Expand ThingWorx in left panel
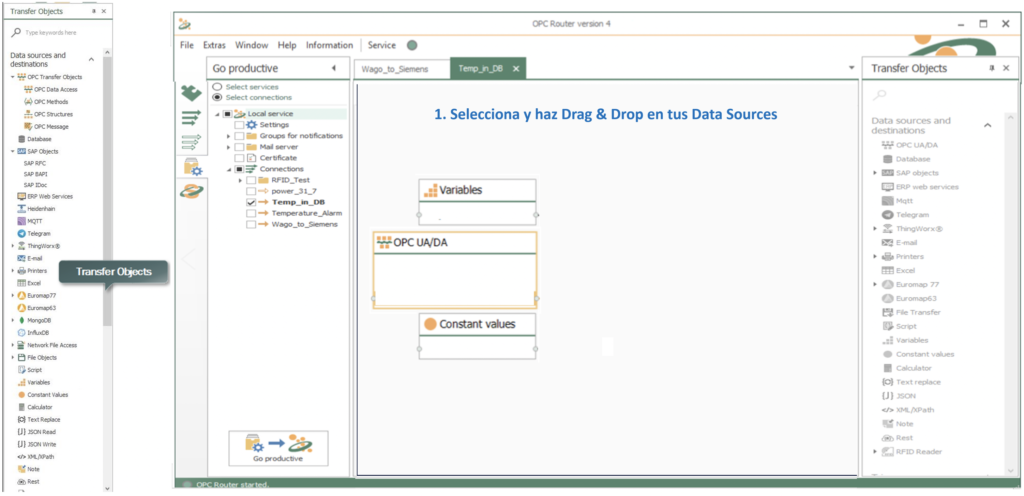The height and width of the screenshot is (496, 1024). (12, 246)
